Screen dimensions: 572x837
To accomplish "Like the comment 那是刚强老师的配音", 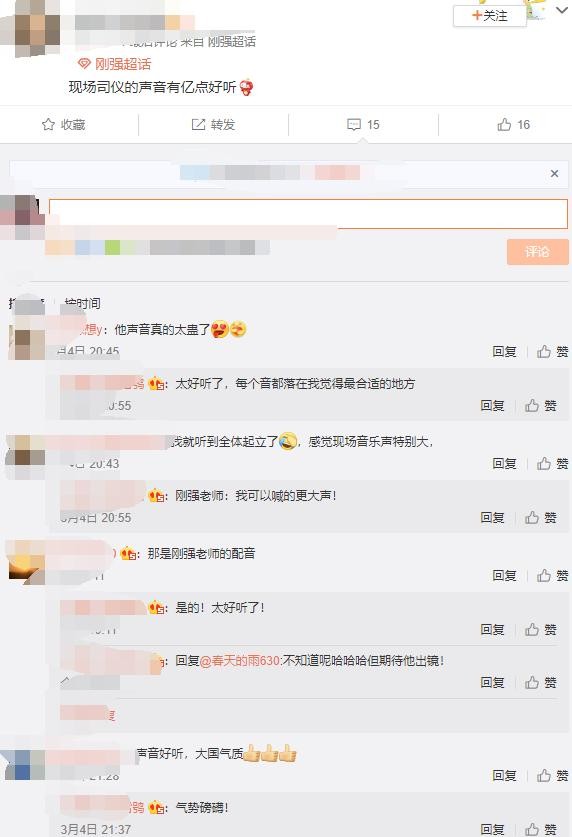I will click(552, 575).
